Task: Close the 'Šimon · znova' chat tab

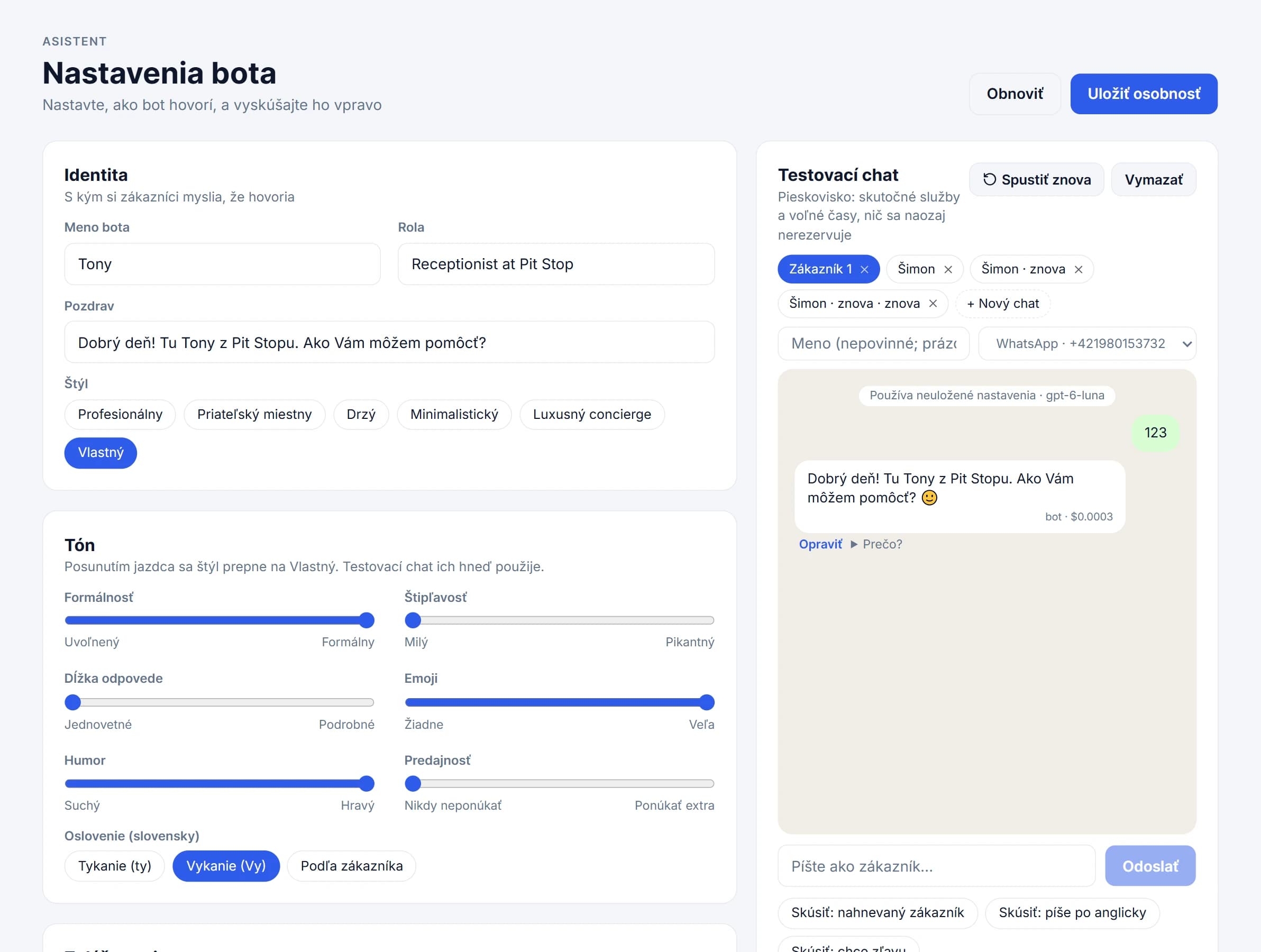Action: click(x=1079, y=270)
